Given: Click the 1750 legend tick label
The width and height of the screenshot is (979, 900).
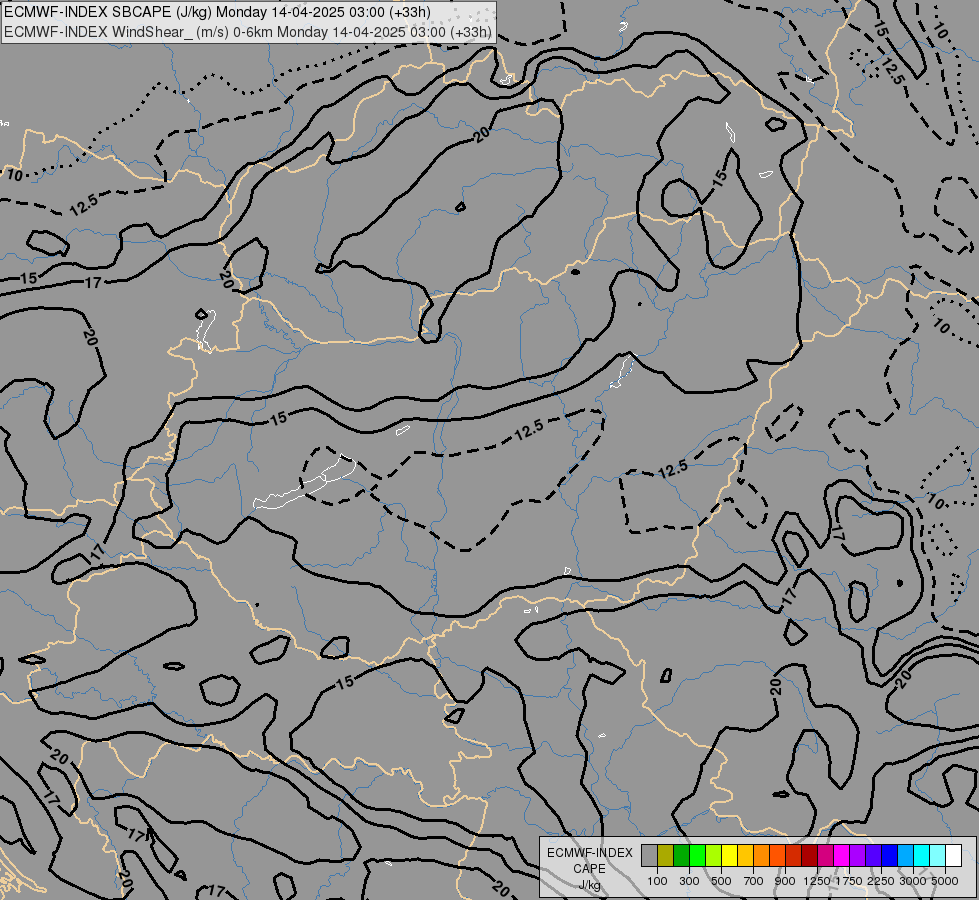Looking at the screenshot, I should coord(849,881).
